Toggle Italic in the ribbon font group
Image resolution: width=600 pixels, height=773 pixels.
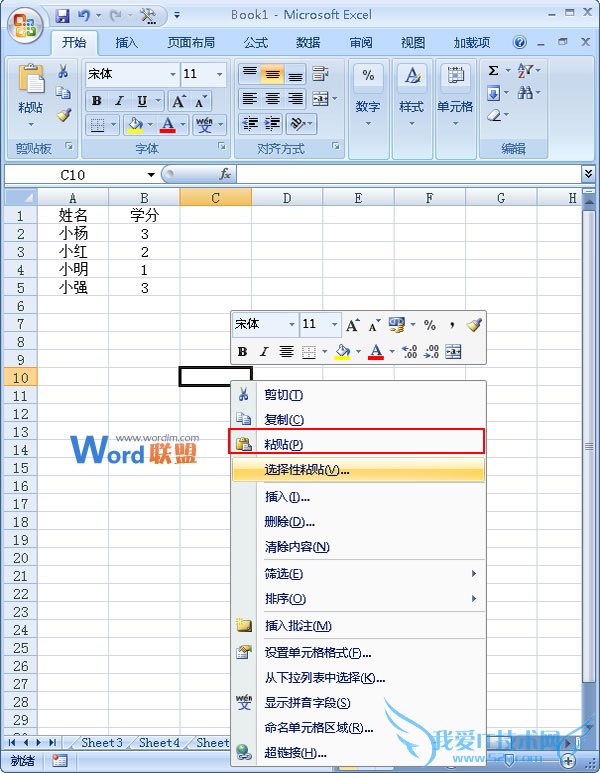(119, 101)
